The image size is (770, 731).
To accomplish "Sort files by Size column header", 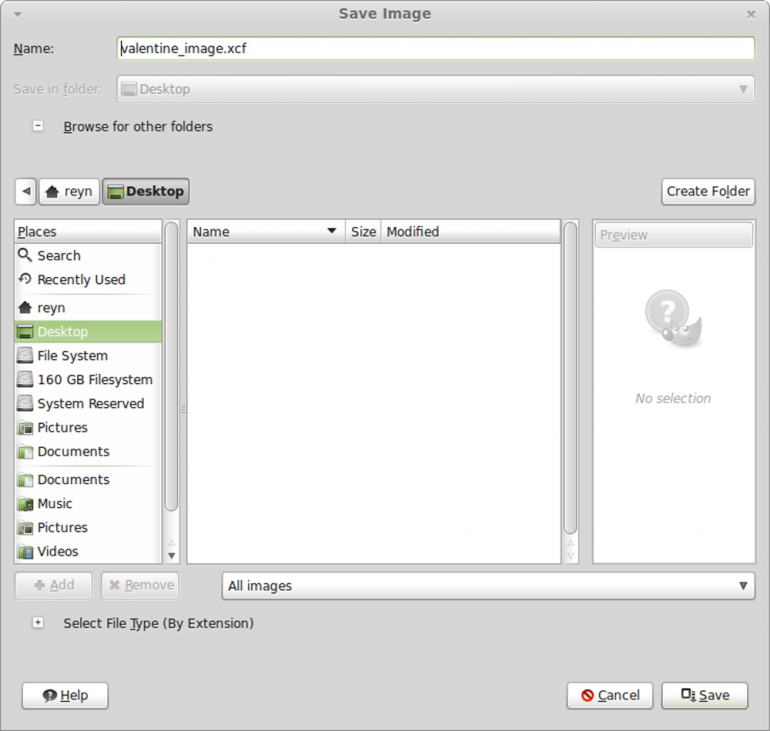I will click(363, 232).
